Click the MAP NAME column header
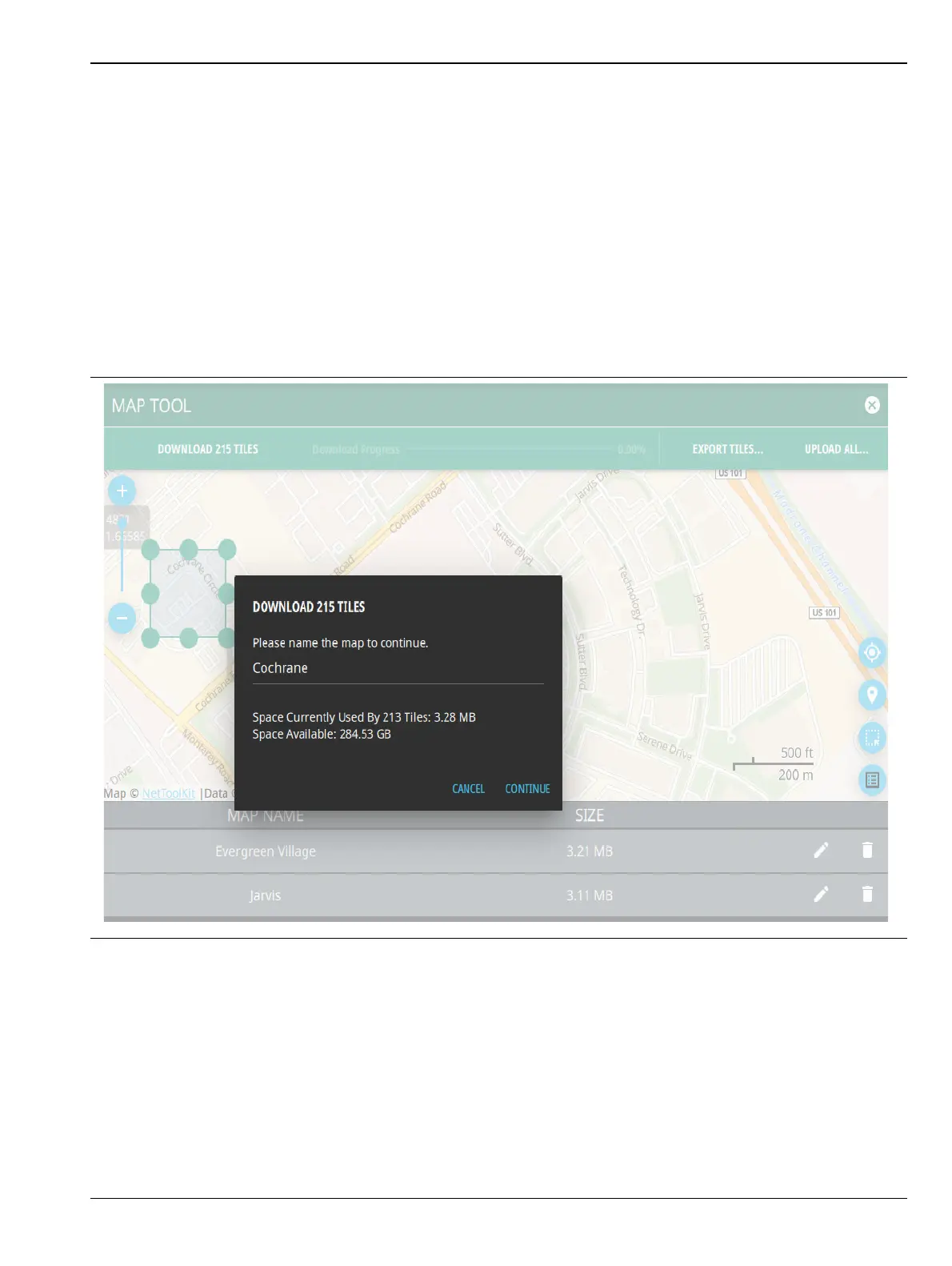Image resolution: width=952 pixels, height=1266 pixels. coord(266,815)
